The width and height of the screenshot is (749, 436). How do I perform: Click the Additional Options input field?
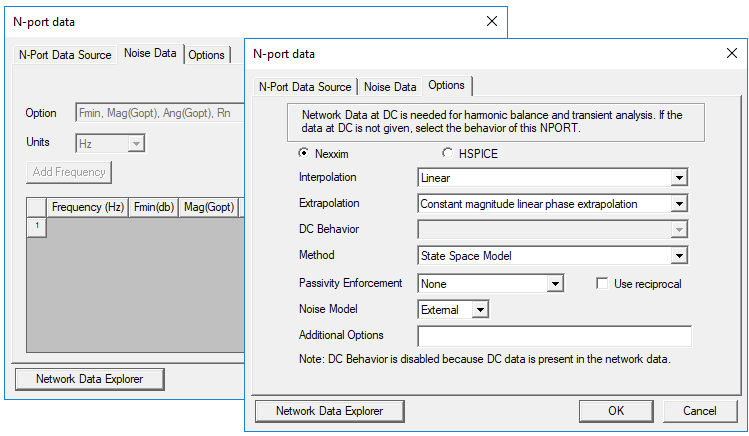pyautogui.click(x=554, y=336)
